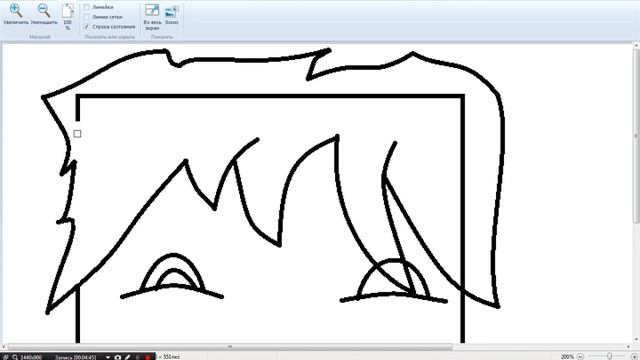Click the camera snapshot icon in recorder bar
This screenshot has width=640, height=360.
coord(118,357)
